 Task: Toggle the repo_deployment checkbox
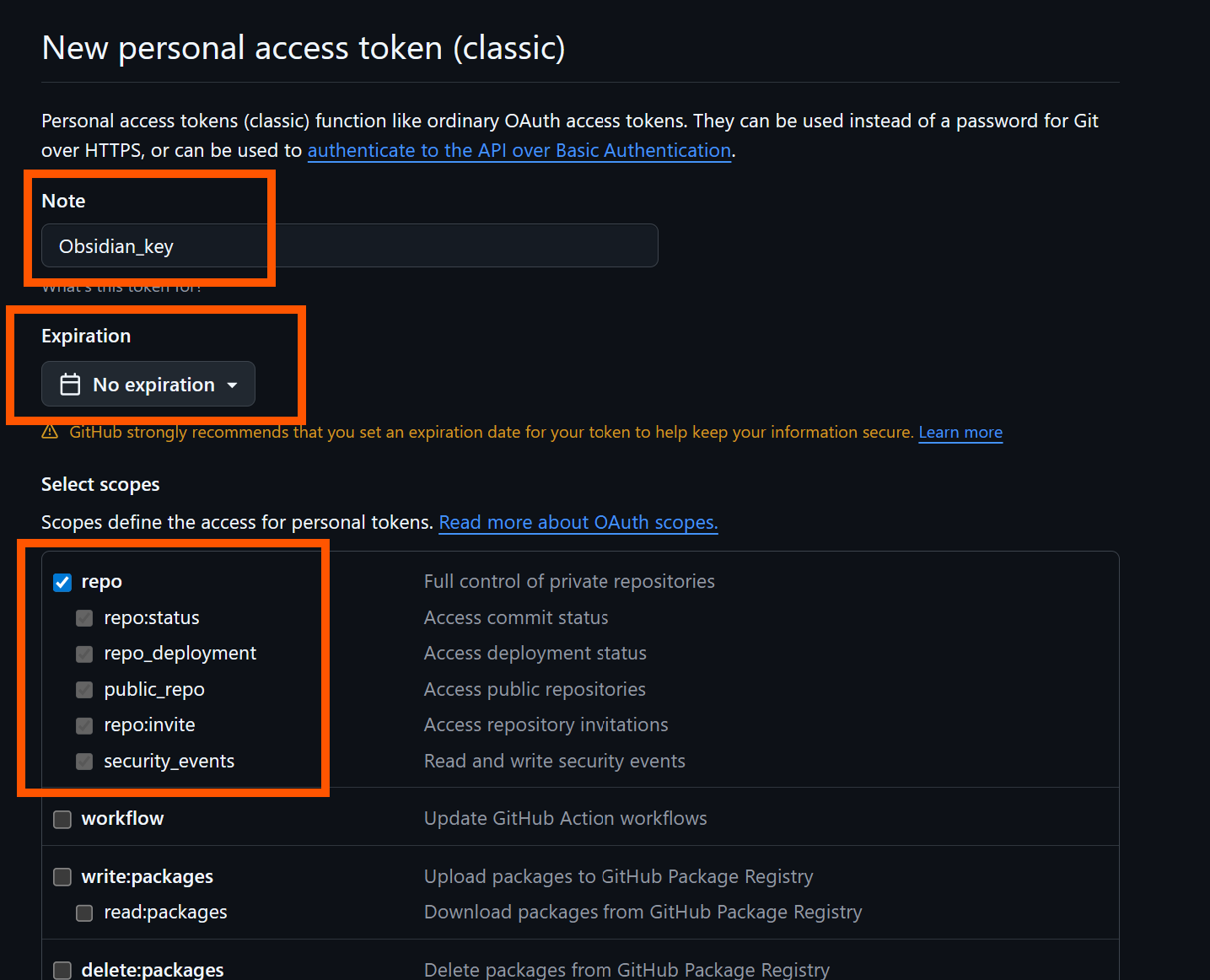(x=84, y=654)
